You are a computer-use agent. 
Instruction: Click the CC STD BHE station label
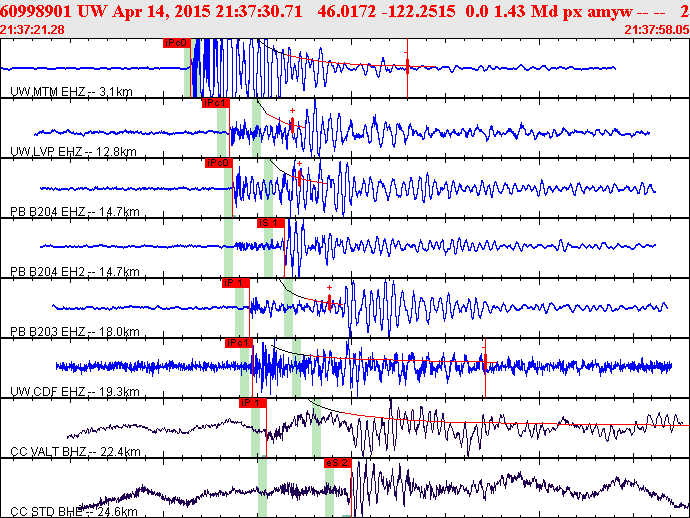coord(74,511)
